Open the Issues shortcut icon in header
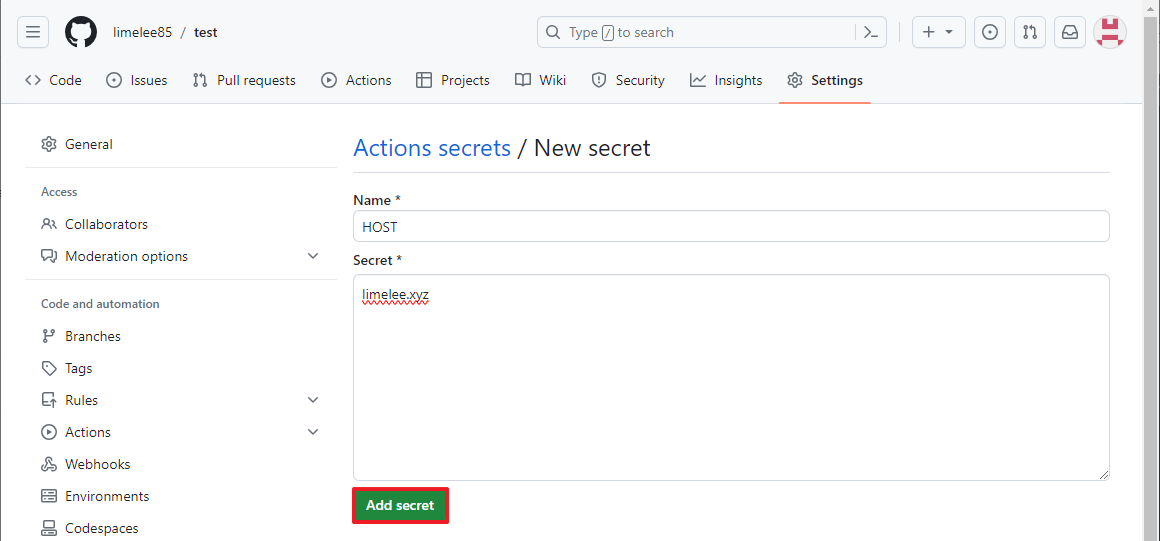Image resolution: width=1160 pixels, height=541 pixels. click(990, 33)
